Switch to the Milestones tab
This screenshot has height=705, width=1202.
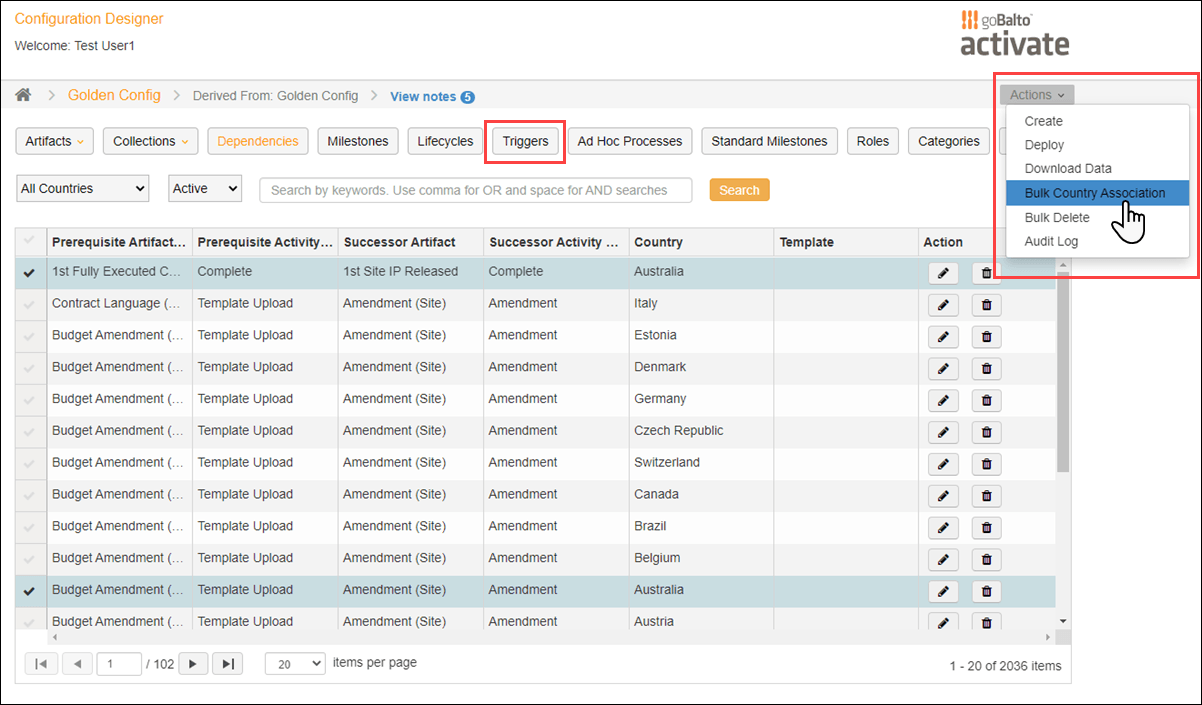pyautogui.click(x=357, y=141)
